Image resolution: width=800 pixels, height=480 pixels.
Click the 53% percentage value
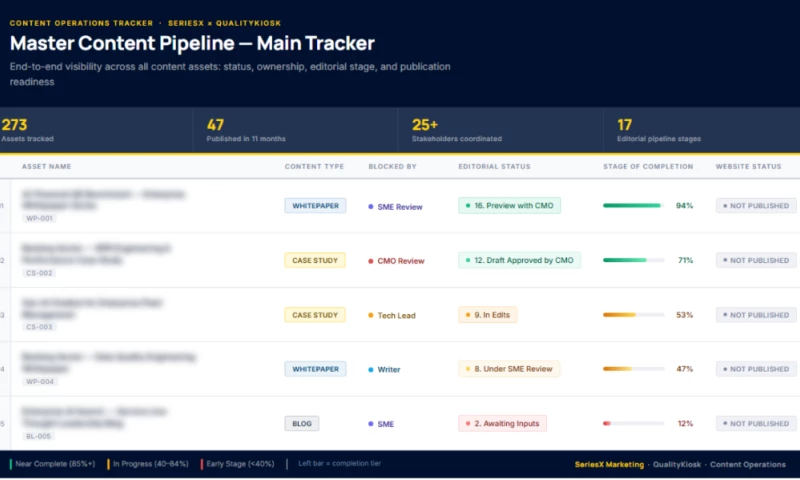click(684, 315)
